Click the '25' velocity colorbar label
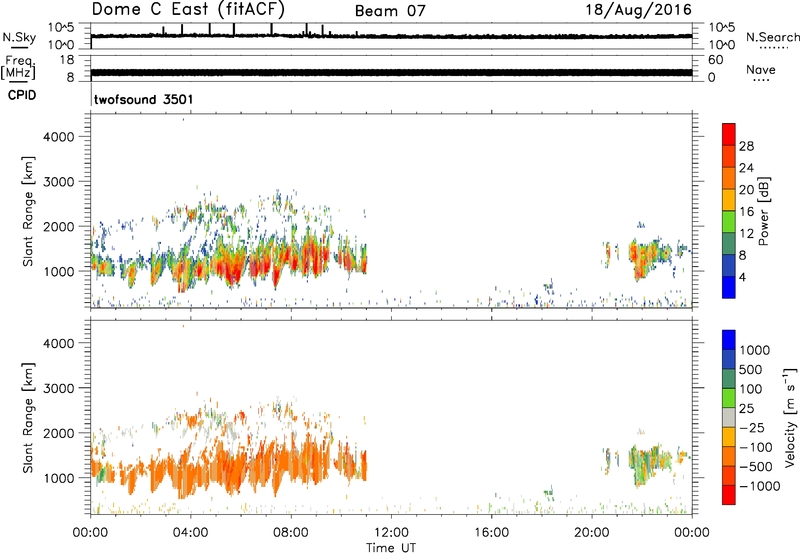Screen dimensions: 800x554 click(746, 409)
